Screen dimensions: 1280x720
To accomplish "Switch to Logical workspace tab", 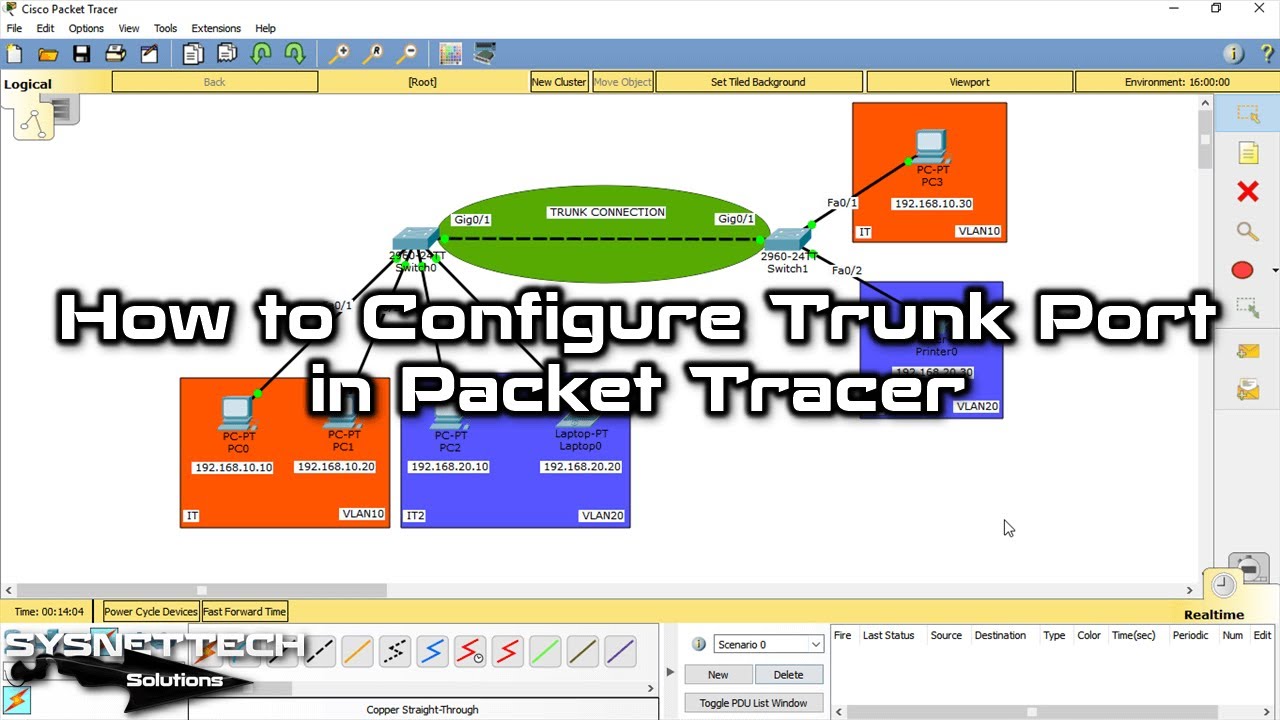I will [27, 84].
